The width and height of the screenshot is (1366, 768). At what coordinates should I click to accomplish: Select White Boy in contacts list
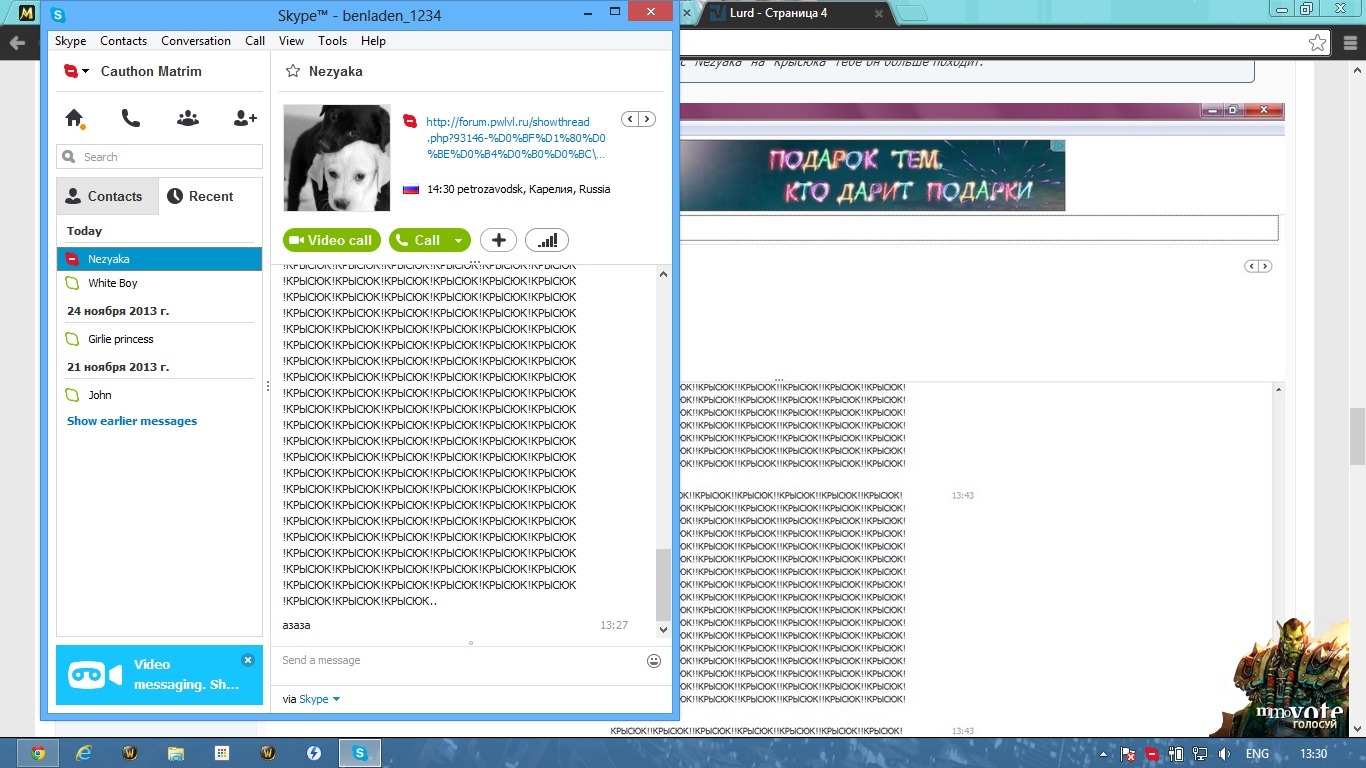coord(113,283)
